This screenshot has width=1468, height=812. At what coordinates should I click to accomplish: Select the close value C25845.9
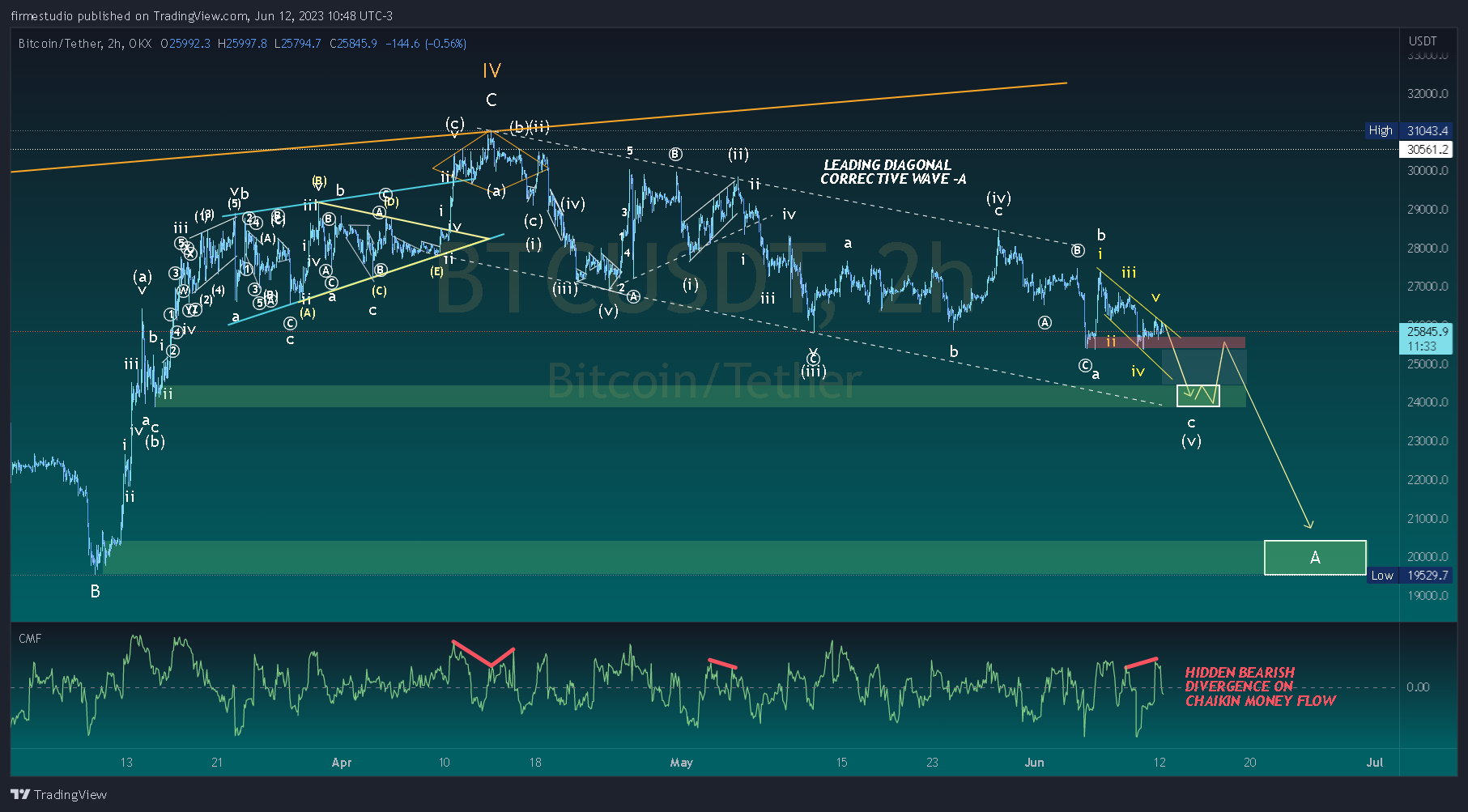(353, 44)
